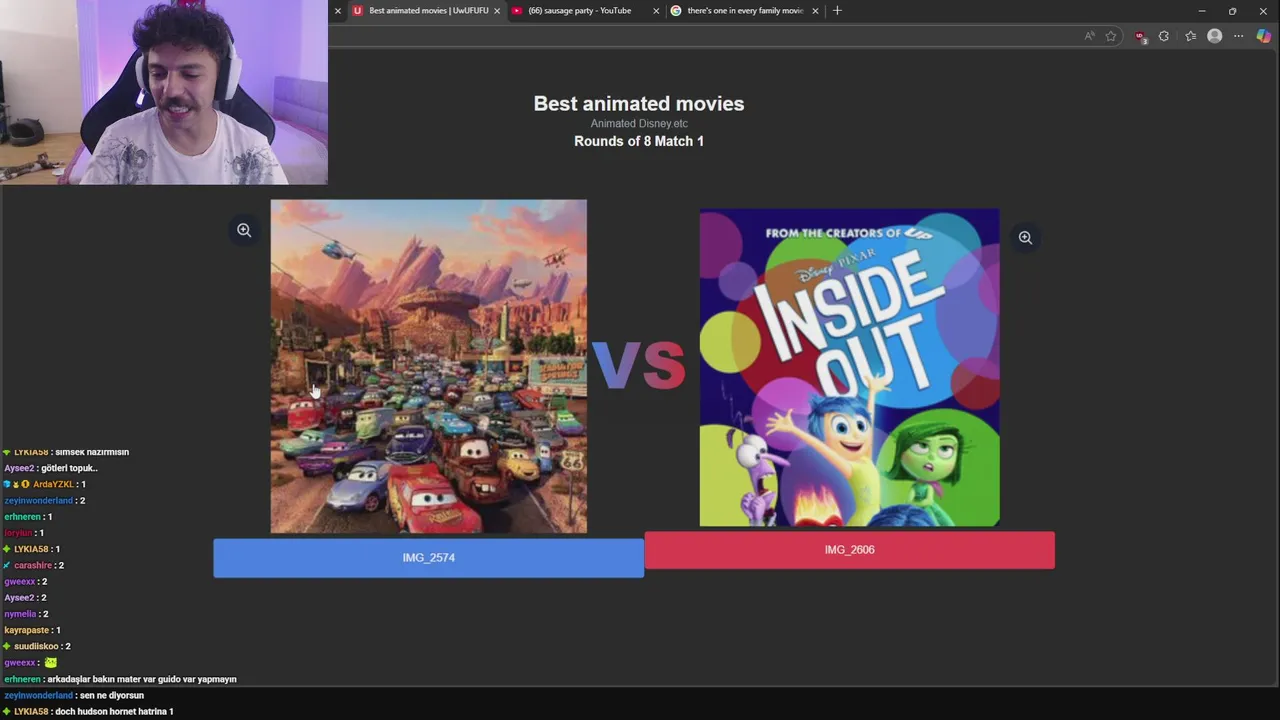The image size is (1280, 720).
Task: Click the Inside Out movie poster image
Action: tap(849, 367)
